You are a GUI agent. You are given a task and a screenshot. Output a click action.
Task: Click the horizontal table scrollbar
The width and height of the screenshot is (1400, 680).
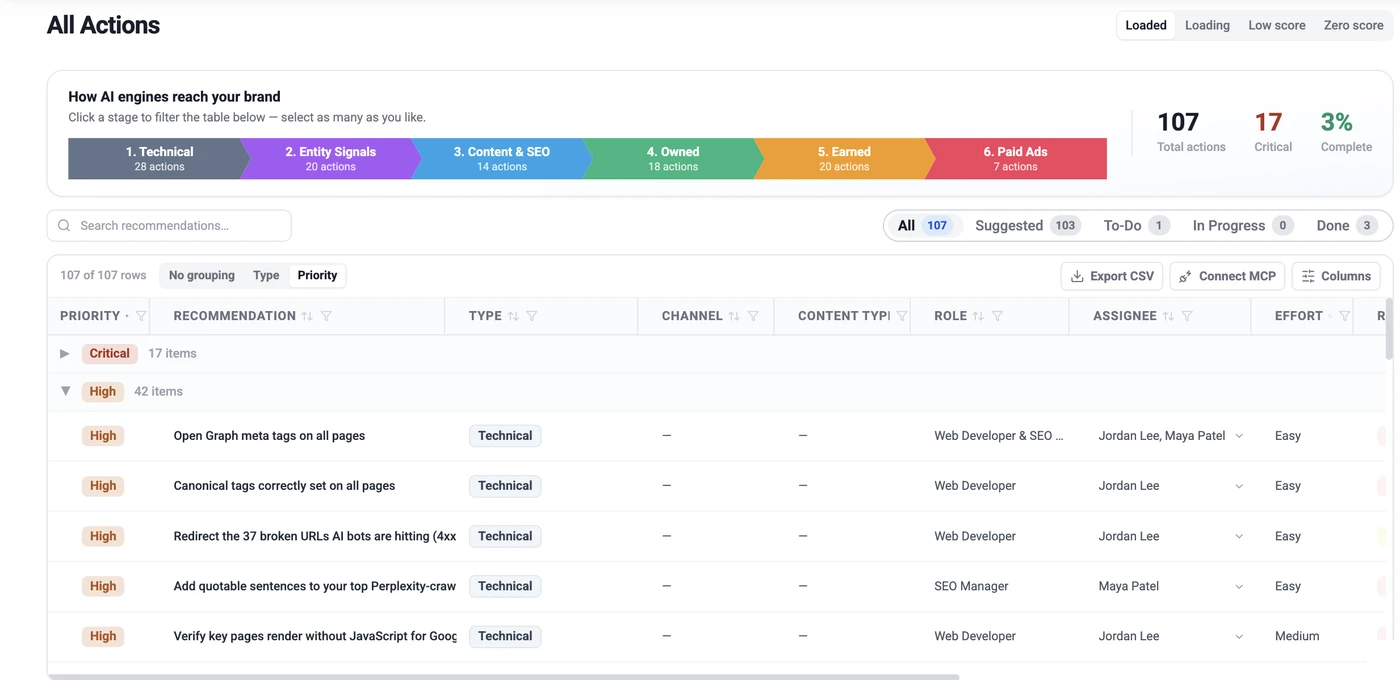pos(504,677)
